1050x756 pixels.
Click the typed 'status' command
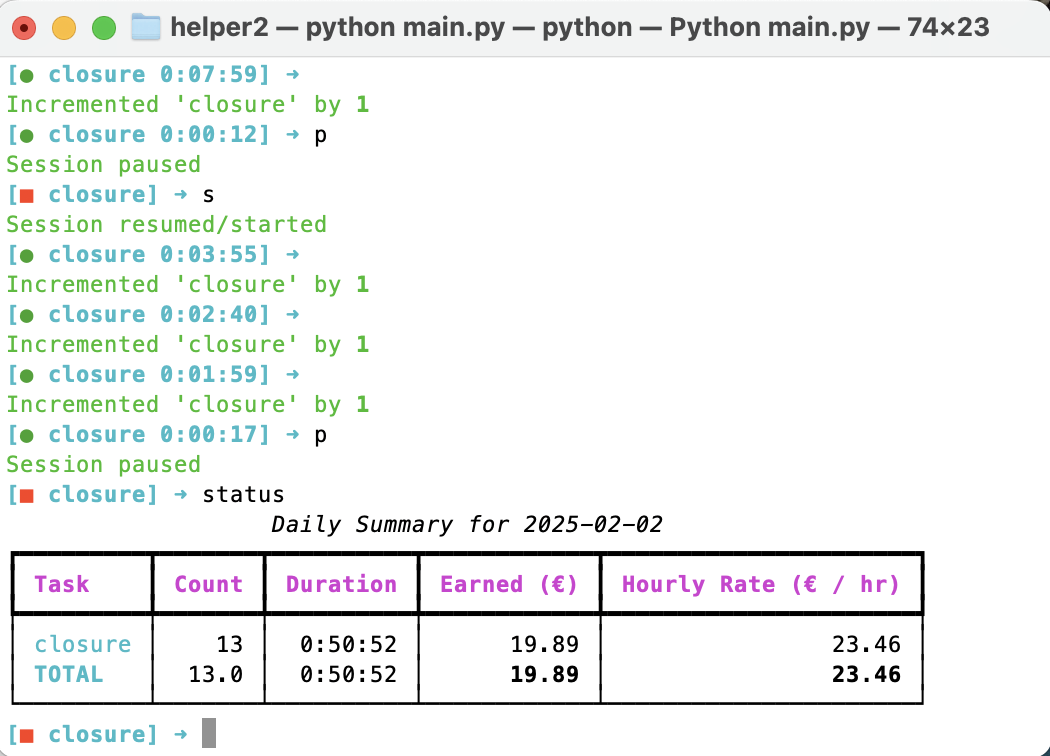(x=244, y=494)
